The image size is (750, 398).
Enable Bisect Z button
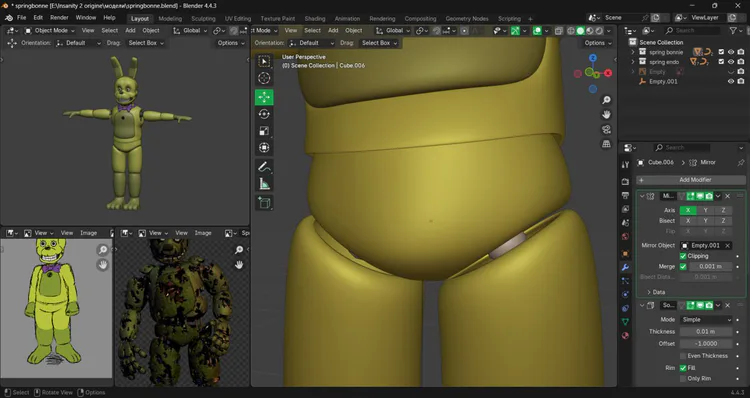[x=723, y=221]
